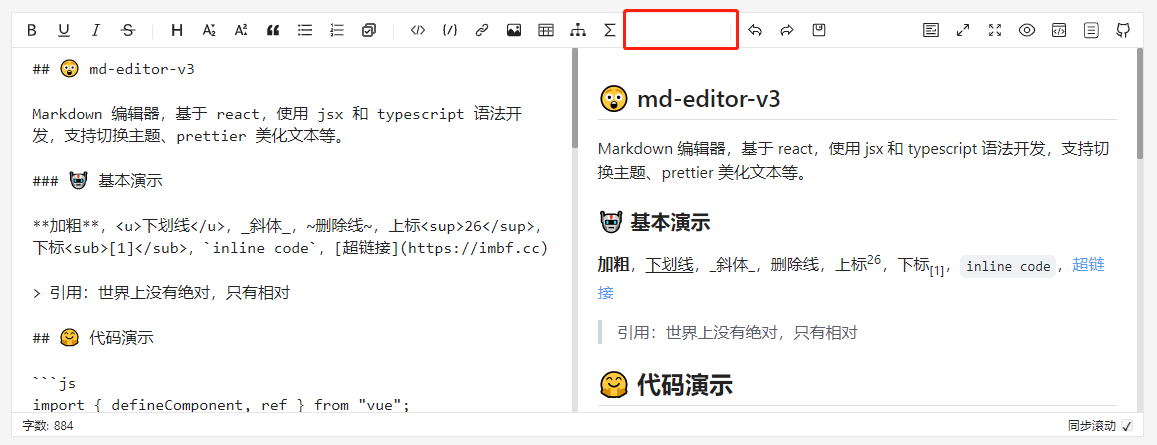The width and height of the screenshot is (1157, 445).
Task: Insert subscript markup
Action: [x=209, y=30]
